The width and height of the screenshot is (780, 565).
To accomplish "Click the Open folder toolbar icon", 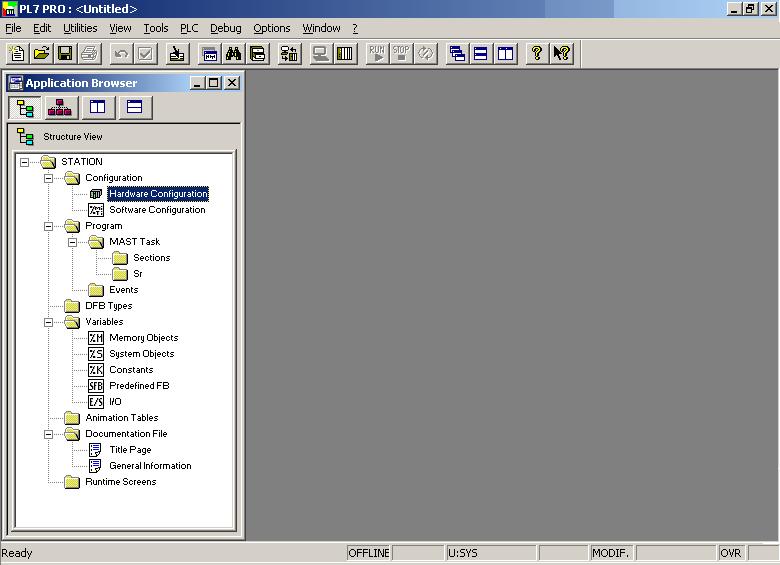I will (42, 53).
